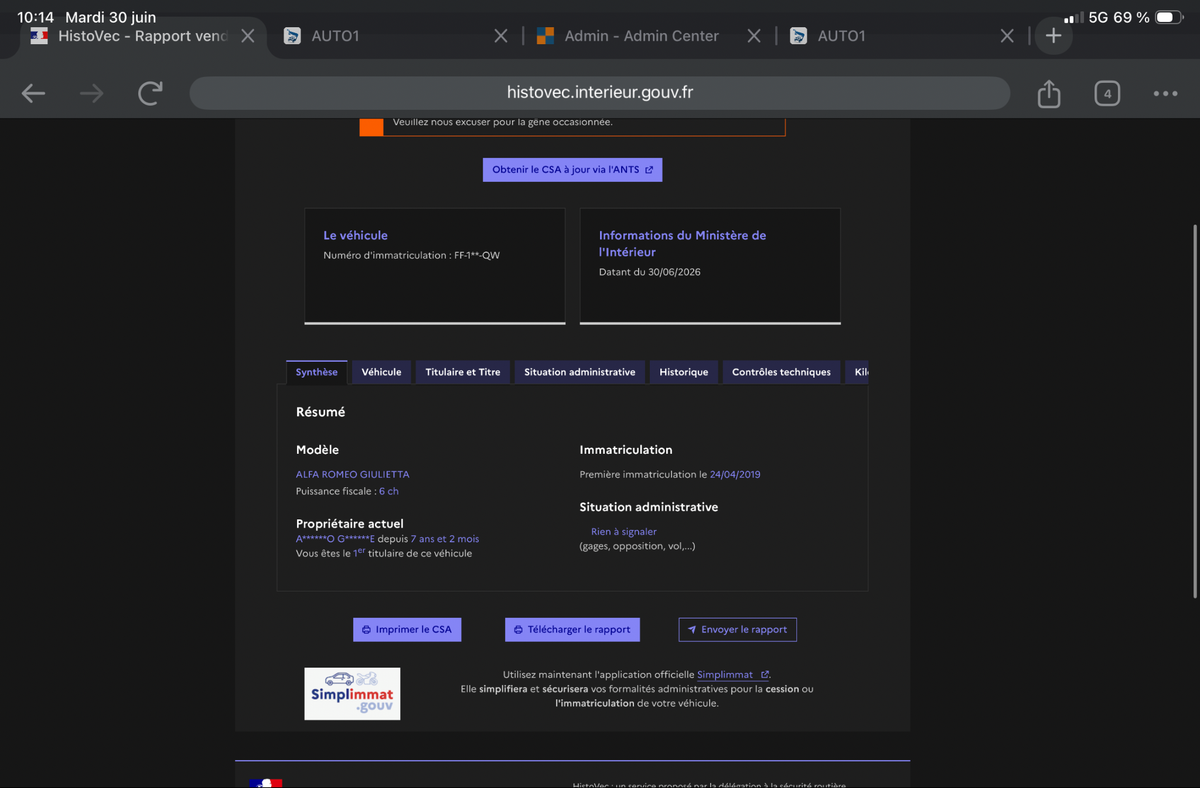Click Télécharger le rapport button

pyautogui.click(x=572, y=629)
